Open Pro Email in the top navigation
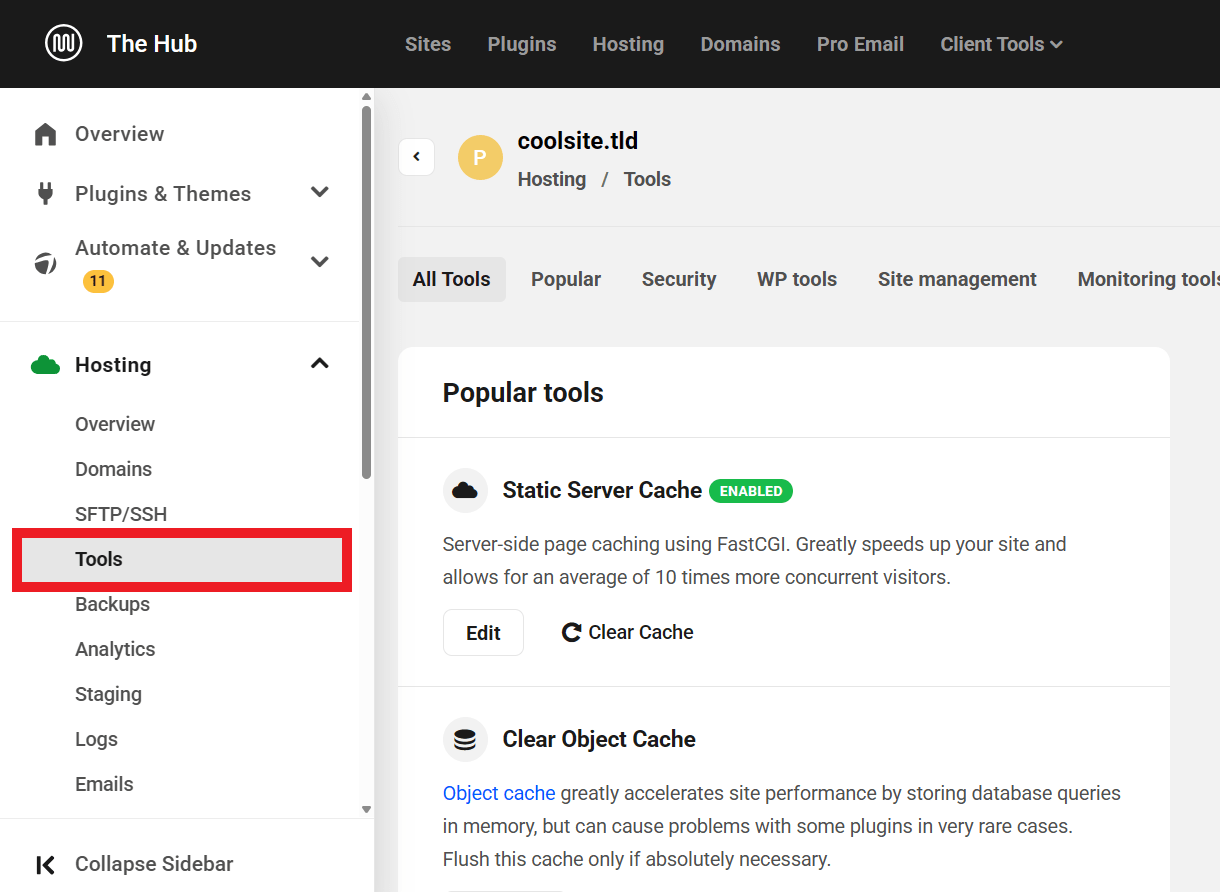Viewport: 1220px width, 892px height. [860, 44]
